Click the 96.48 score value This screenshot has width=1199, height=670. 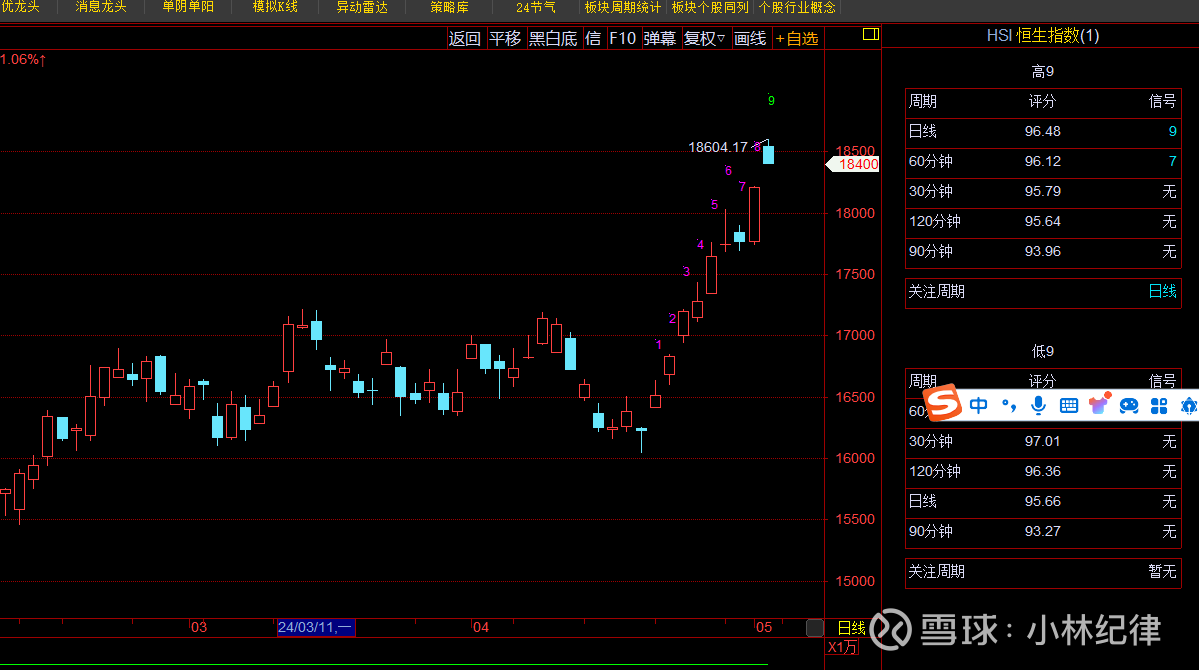1042,132
